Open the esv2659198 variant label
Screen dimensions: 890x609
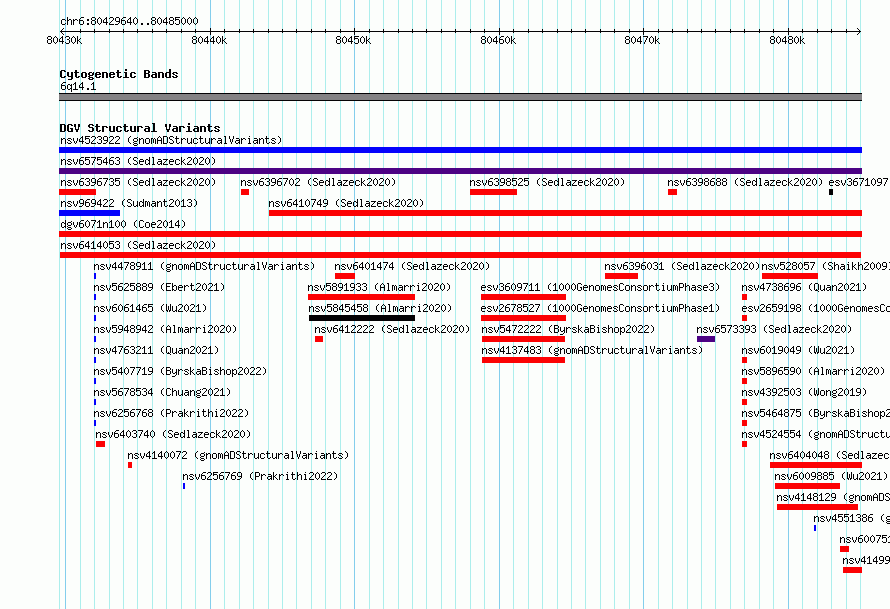[816, 308]
